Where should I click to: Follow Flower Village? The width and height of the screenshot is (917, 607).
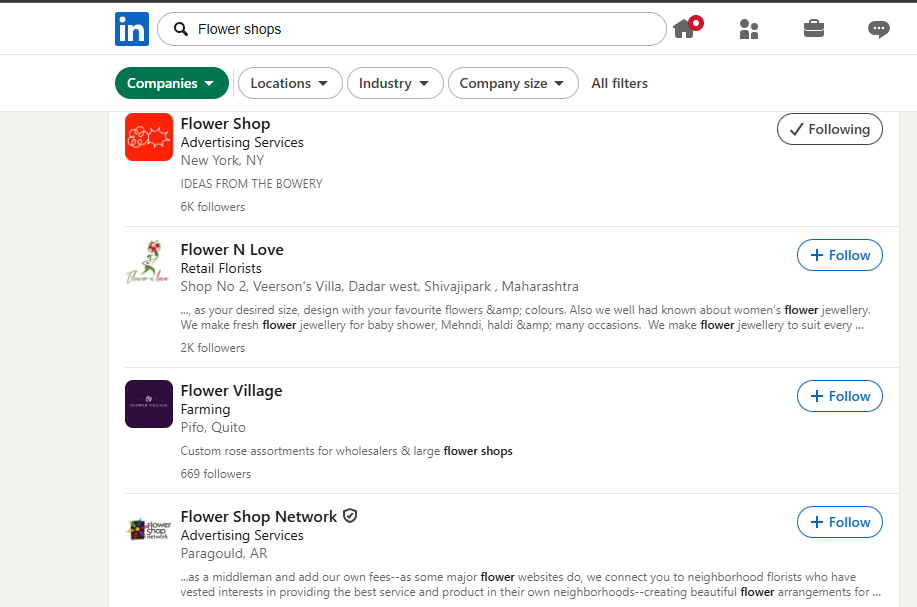[839, 396]
